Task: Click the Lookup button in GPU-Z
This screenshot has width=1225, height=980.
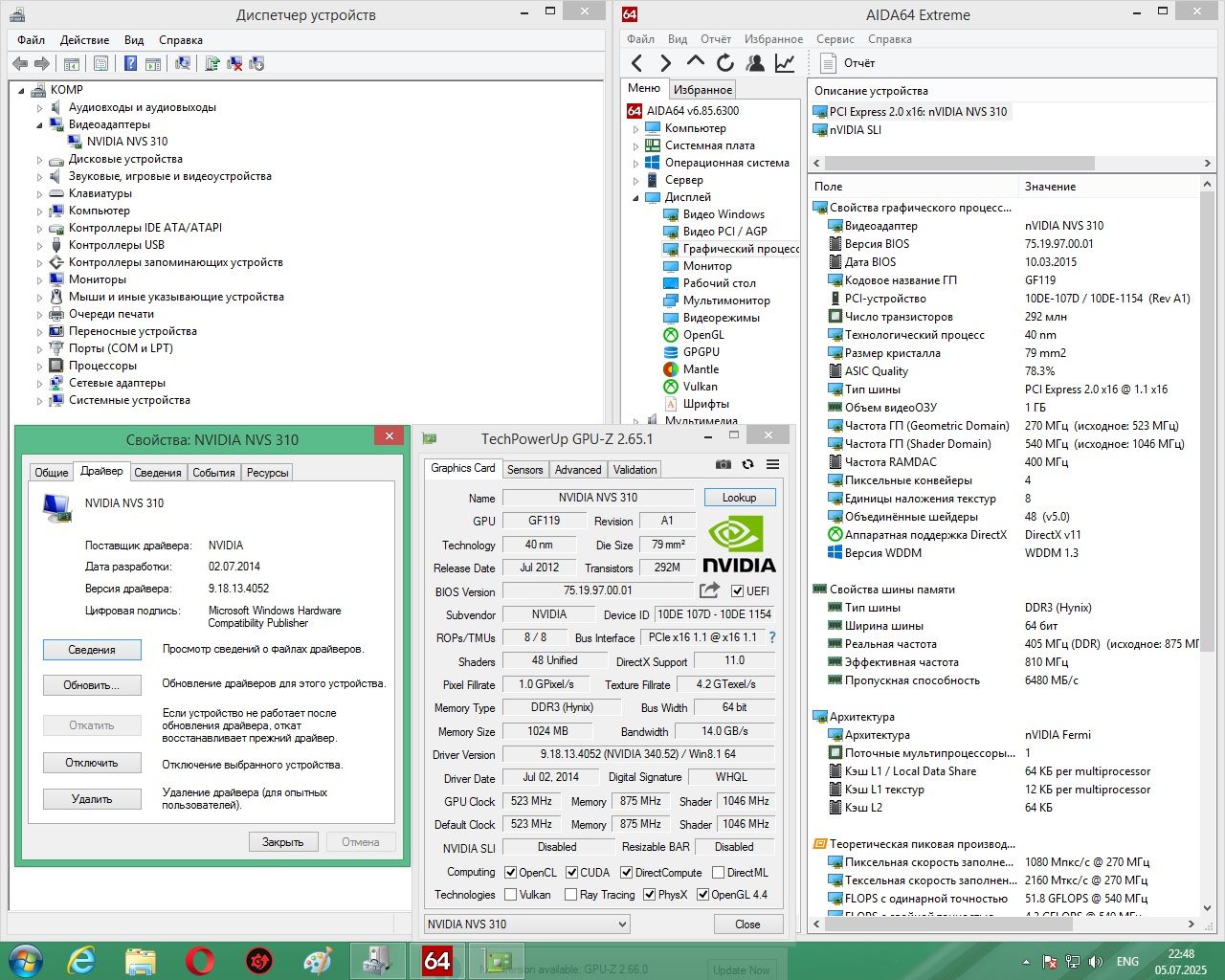Action: [740, 497]
